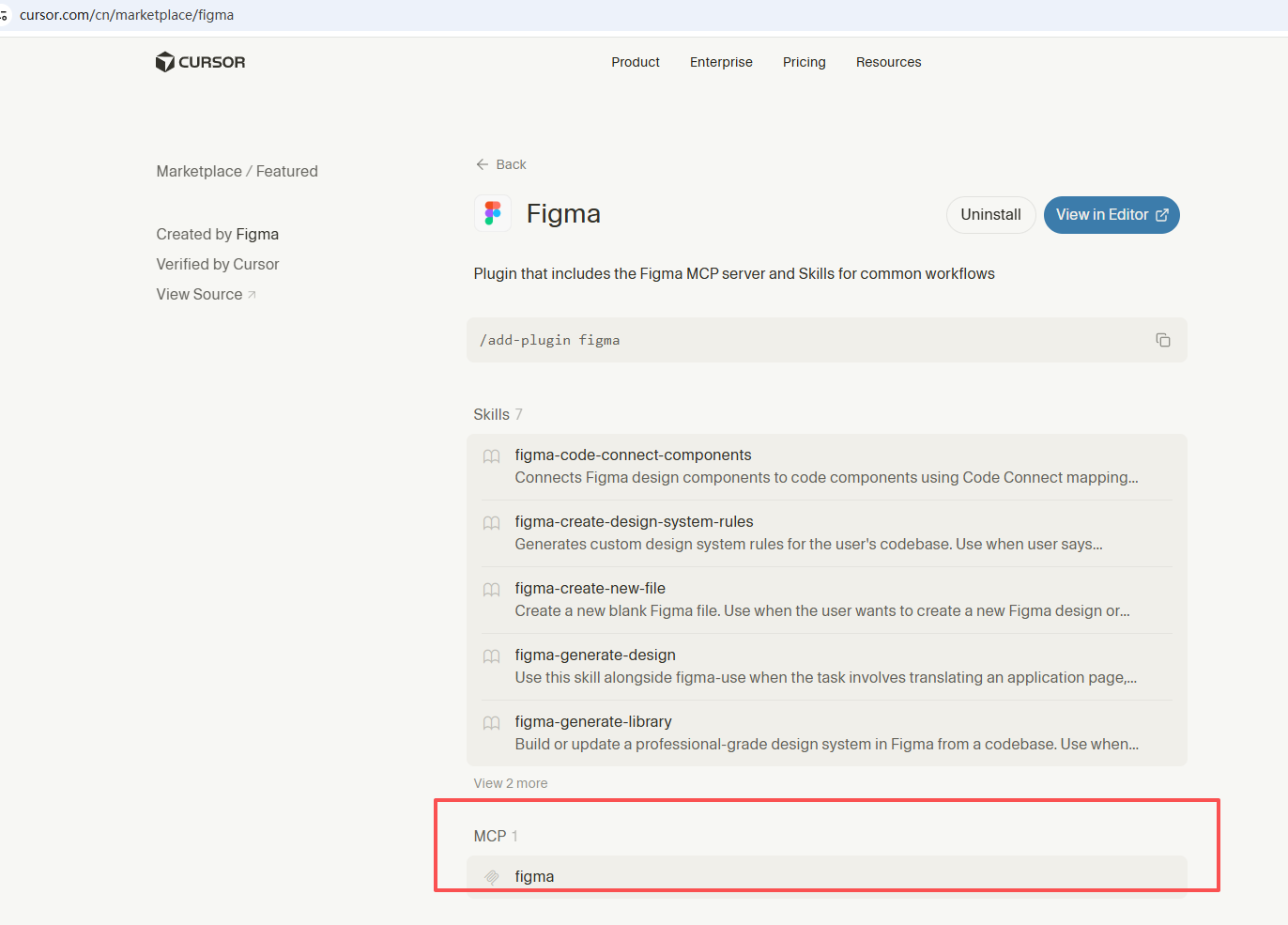Click book icon beside figma-create-design-system-rules
The width and height of the screenshot is (1288, 925).
(x=491, y=523)
